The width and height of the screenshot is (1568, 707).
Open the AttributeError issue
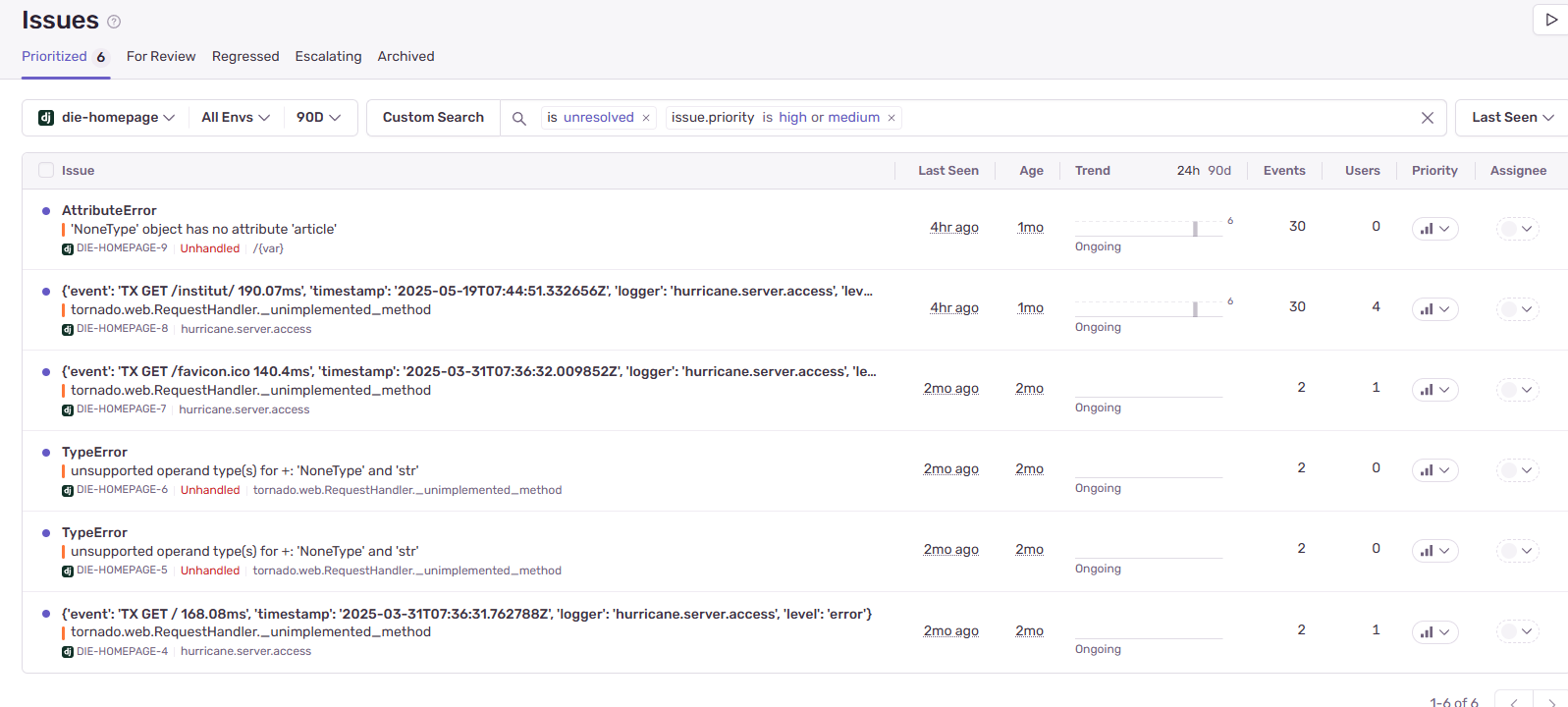[109, 210]
